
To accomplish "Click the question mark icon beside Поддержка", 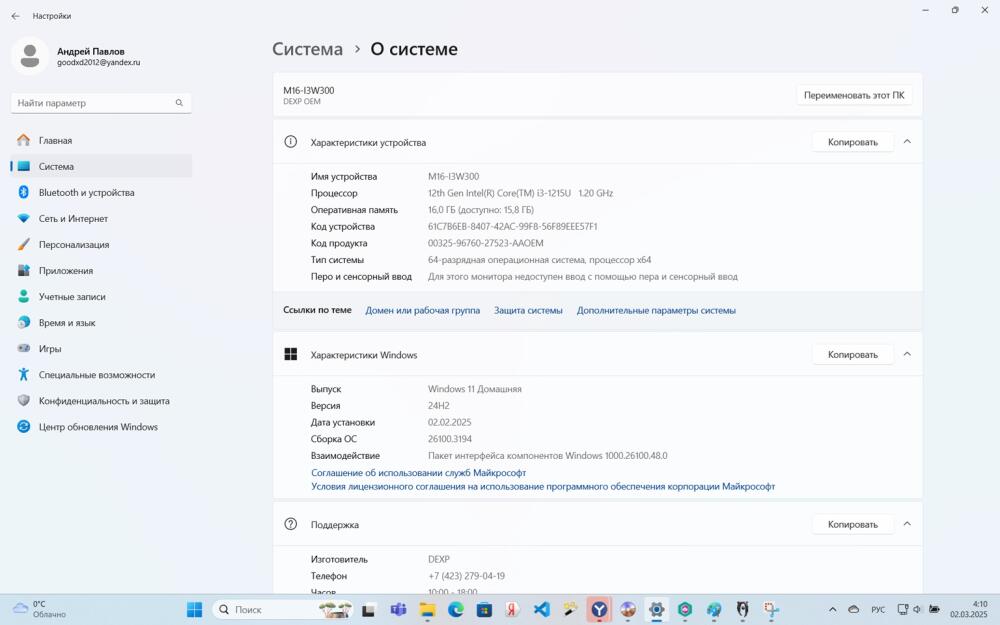I will click(x=290, y=524).
